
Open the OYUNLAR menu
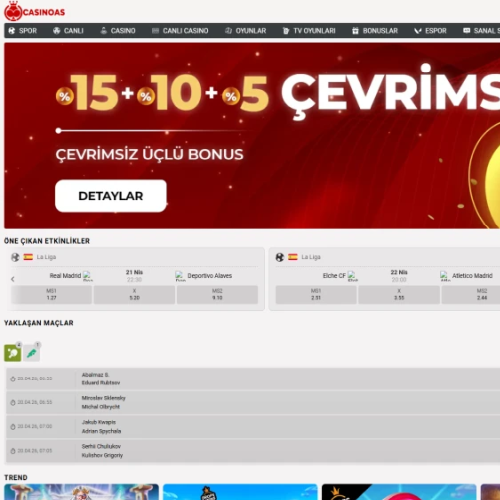click(x=245, y=31)
